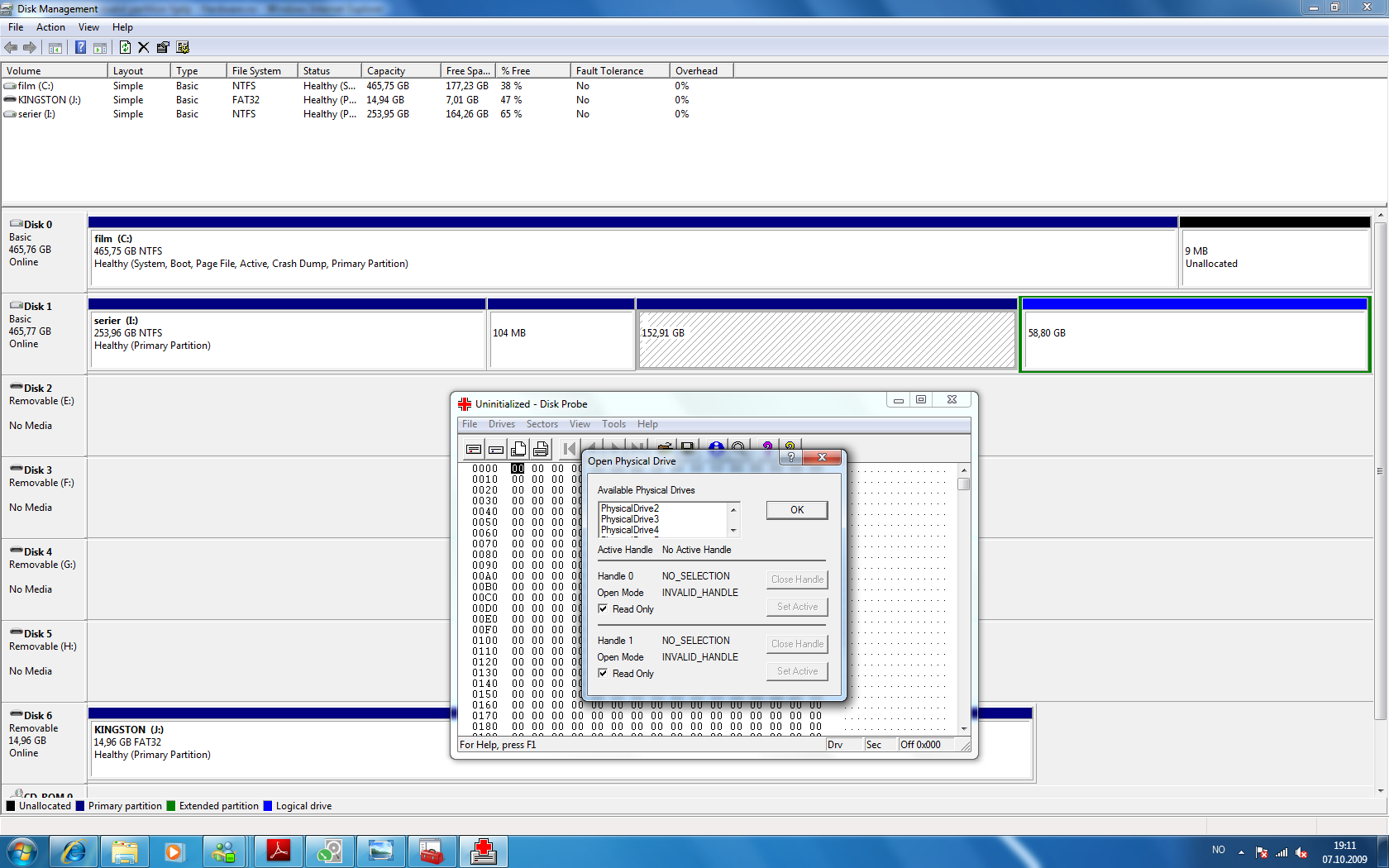Toggle the console tree pane icon

pyautogui.click(x=55, y=48)
